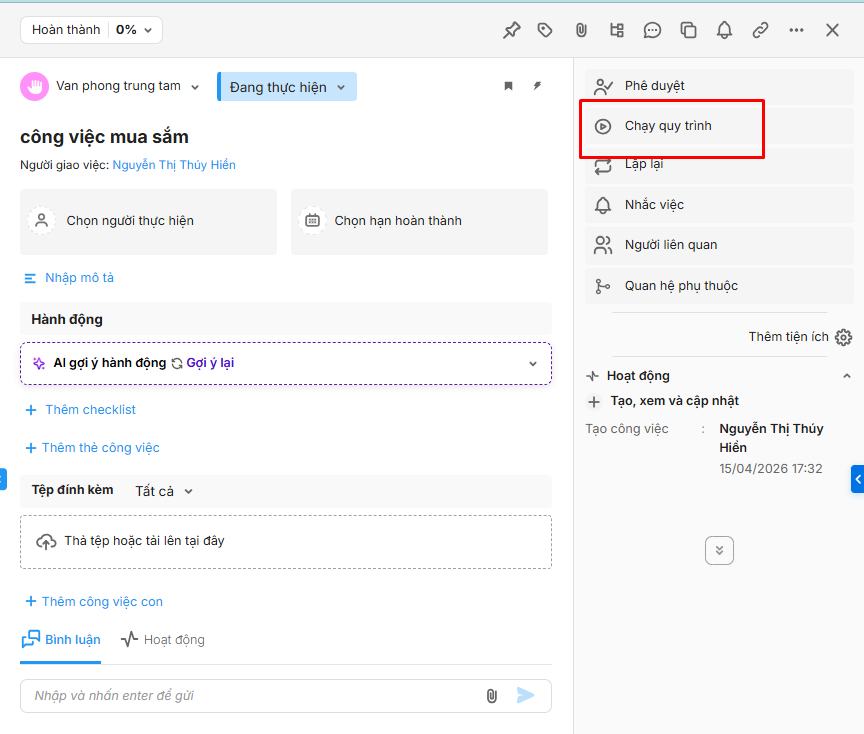Select the Bình luận tab

point(61,640)
